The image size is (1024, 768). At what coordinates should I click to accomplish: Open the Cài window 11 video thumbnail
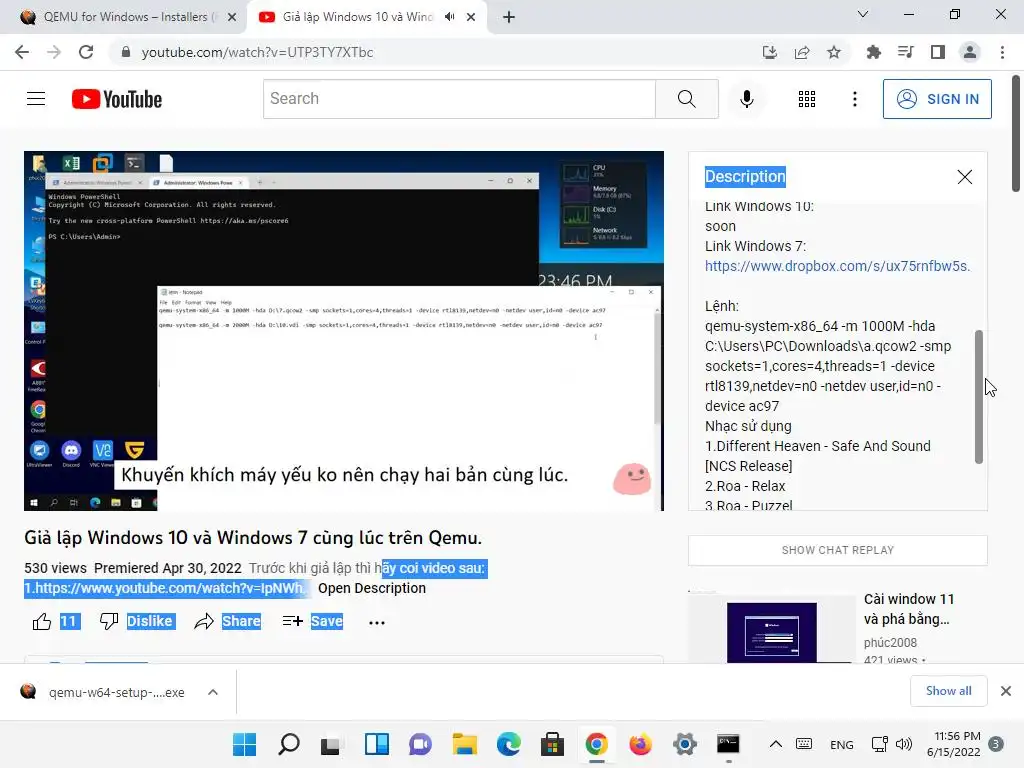pos(771,631)
